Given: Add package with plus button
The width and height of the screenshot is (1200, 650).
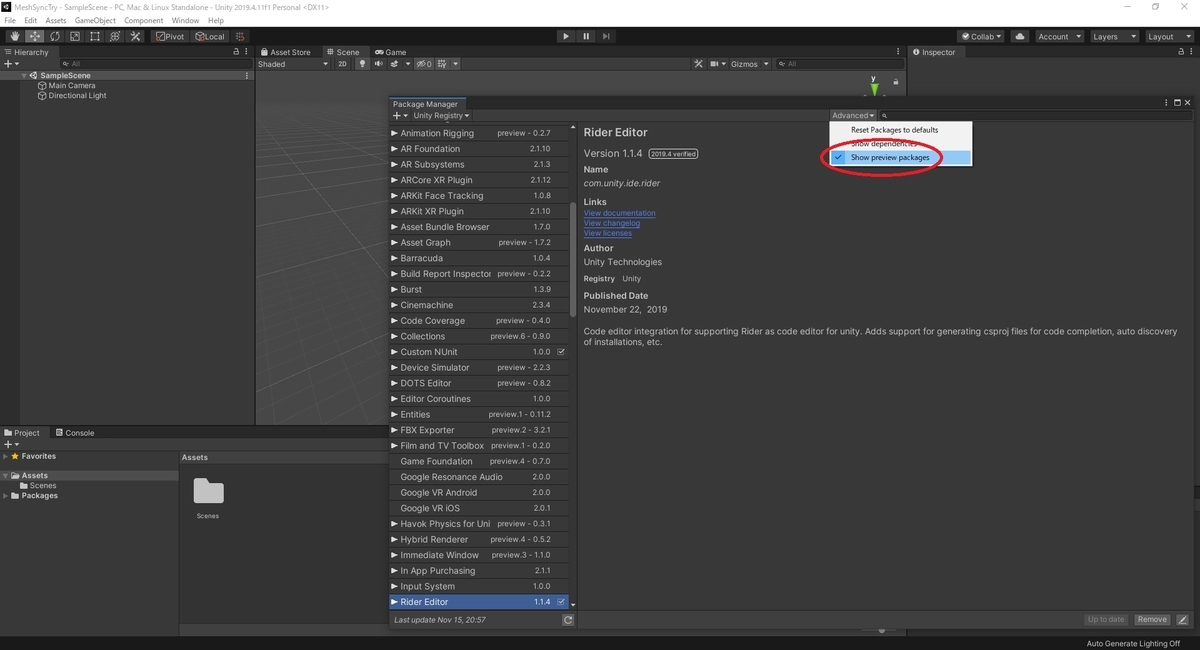Looking at the screenshot, I should coord(399,116).
